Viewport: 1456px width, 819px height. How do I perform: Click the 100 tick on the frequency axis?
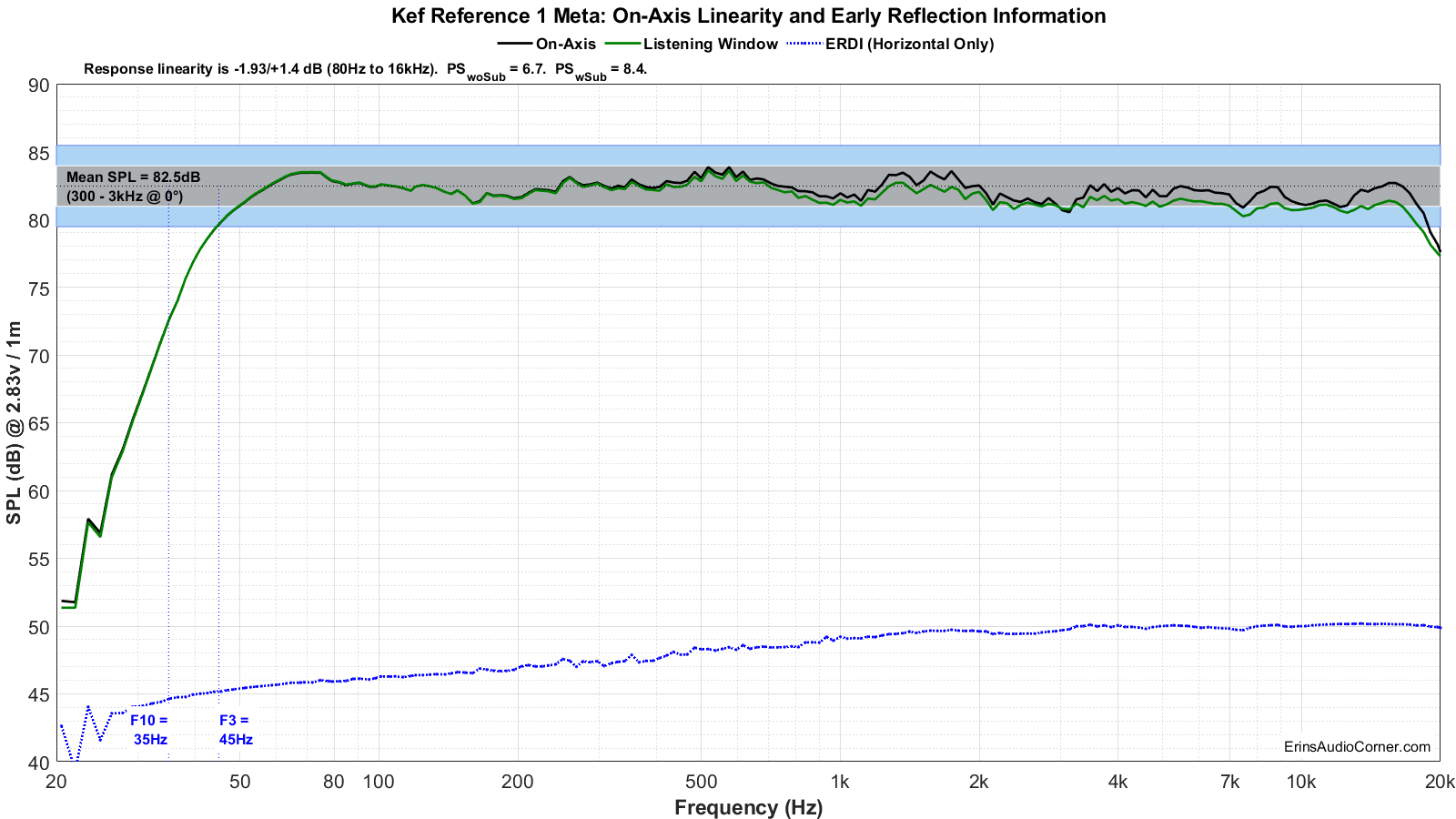point(379,782)
